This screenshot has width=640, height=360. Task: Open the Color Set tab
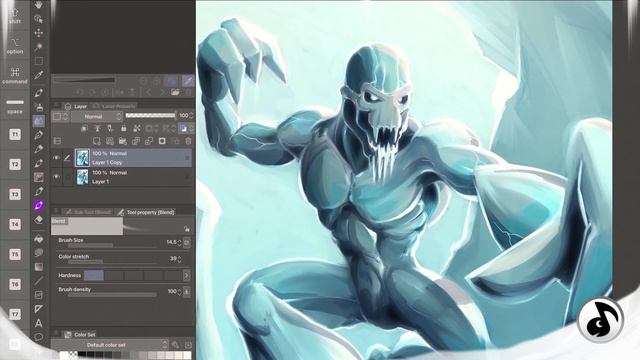[80, 335]
